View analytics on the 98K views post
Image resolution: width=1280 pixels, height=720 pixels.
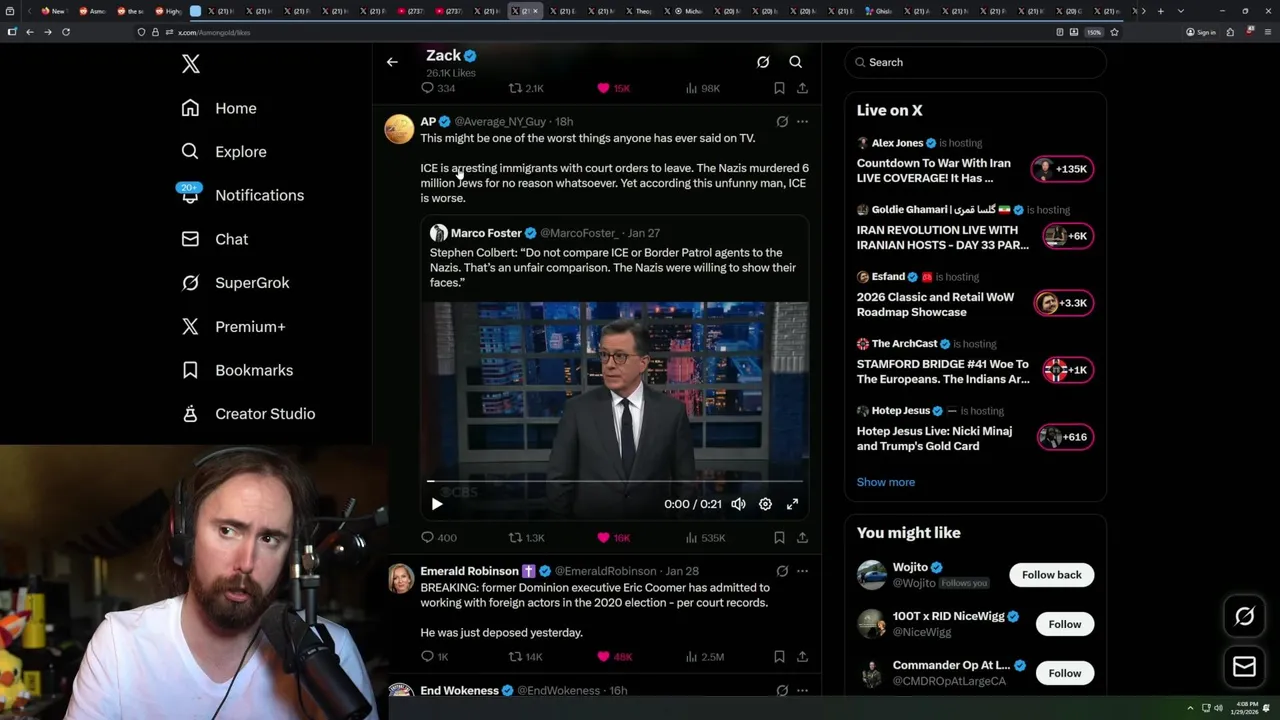coord(702,88)
